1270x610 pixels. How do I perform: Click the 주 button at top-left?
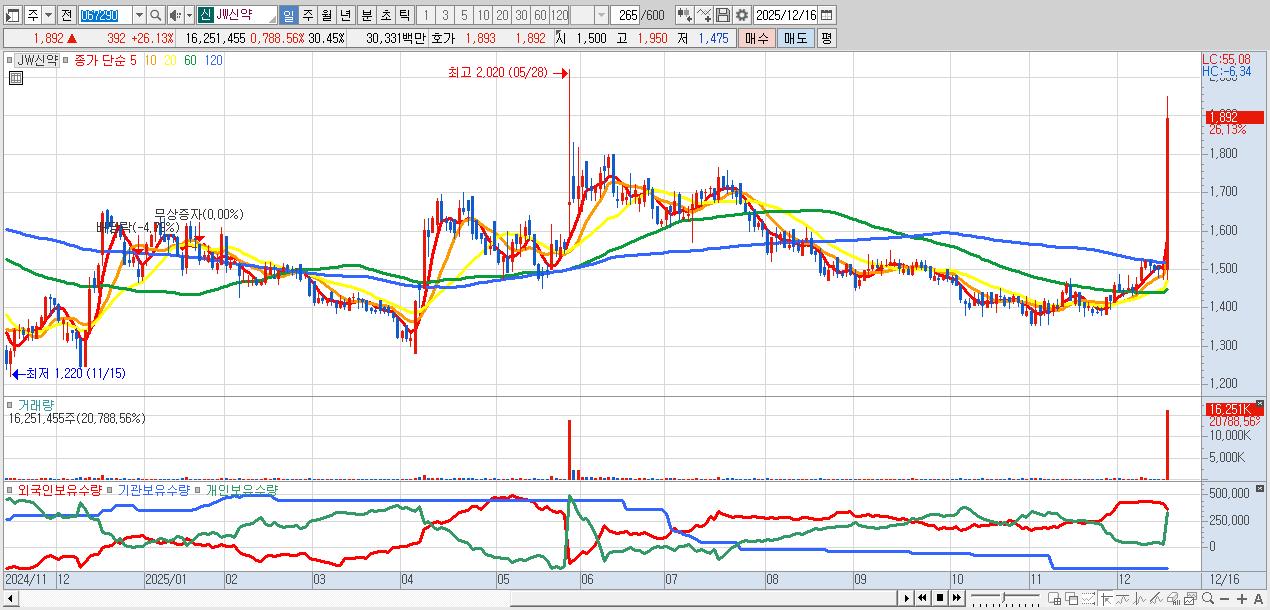32,15
